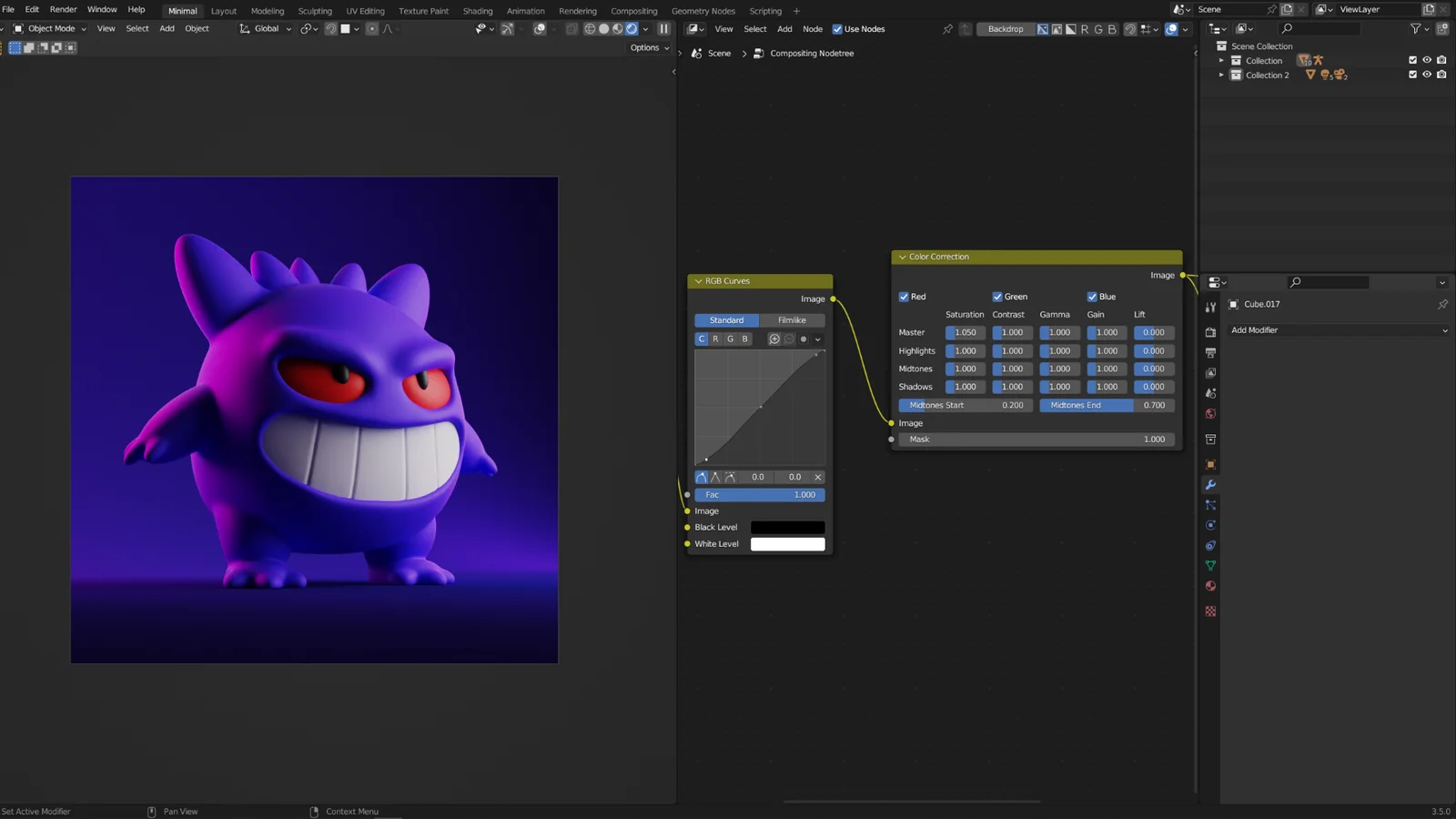Open the Material properties tab

1210,586
